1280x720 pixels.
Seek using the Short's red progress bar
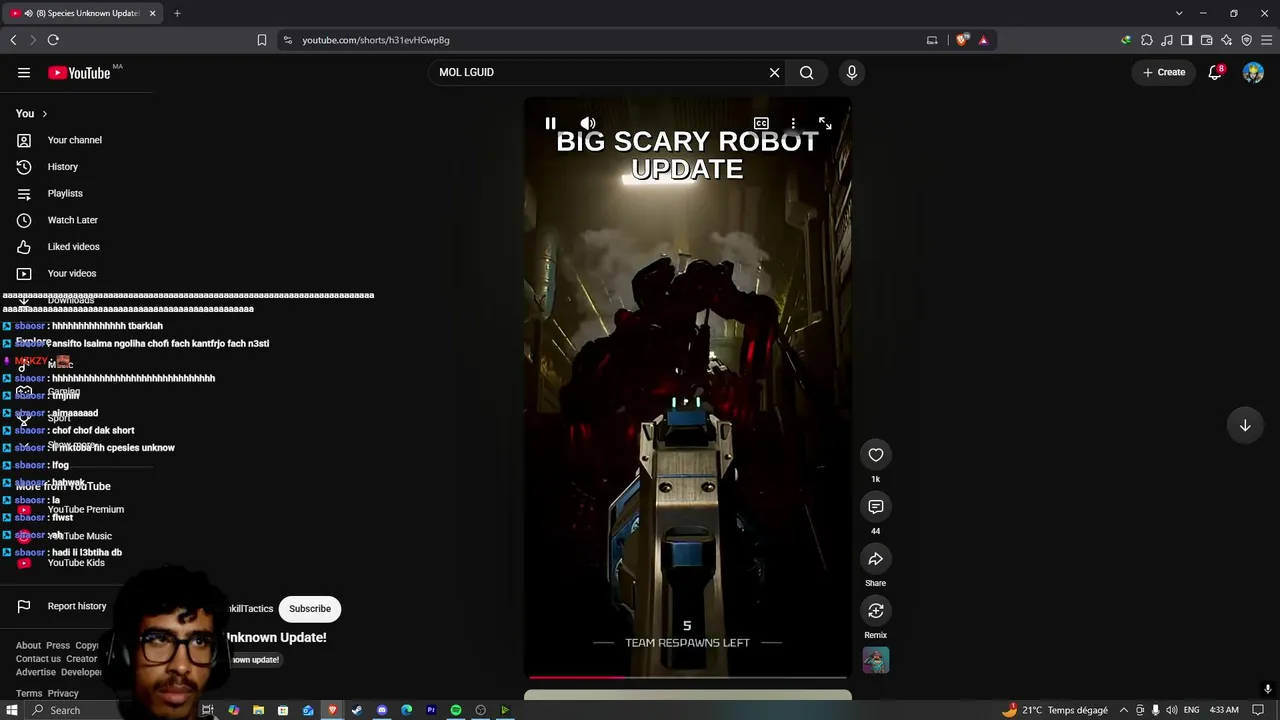[x=688, y=677]
